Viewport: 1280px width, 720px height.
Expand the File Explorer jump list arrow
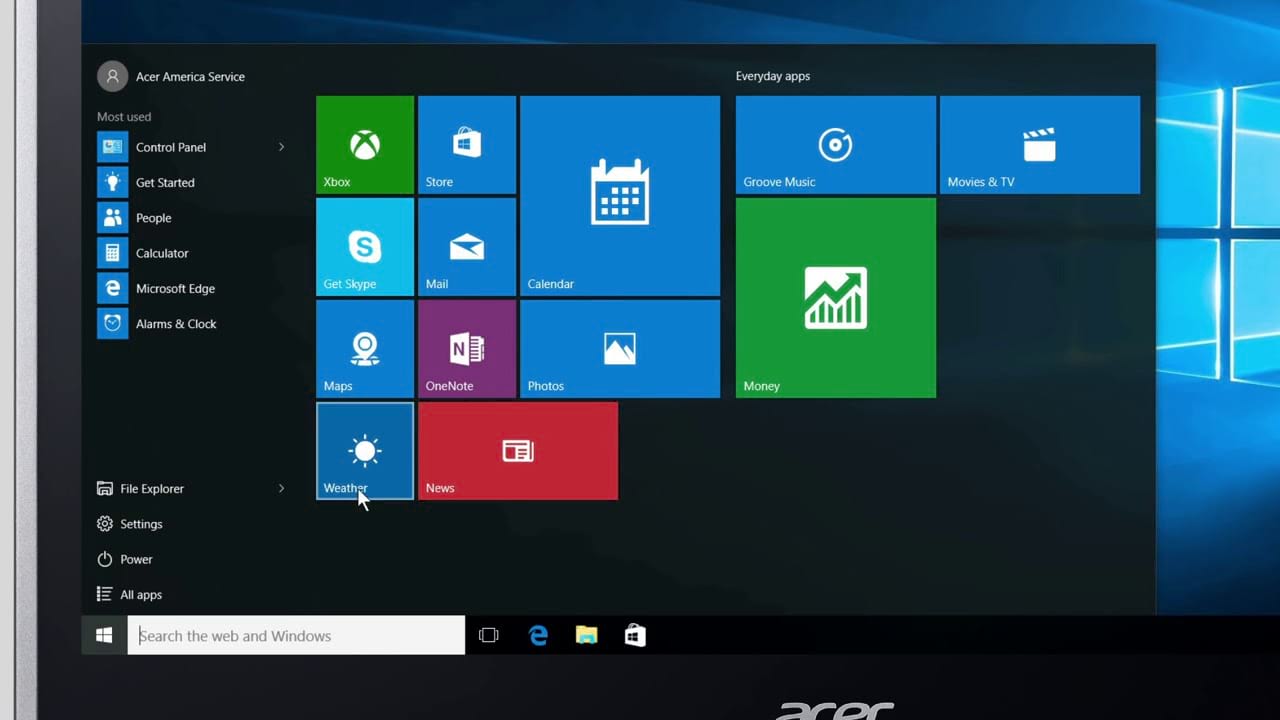coord(281,488)
